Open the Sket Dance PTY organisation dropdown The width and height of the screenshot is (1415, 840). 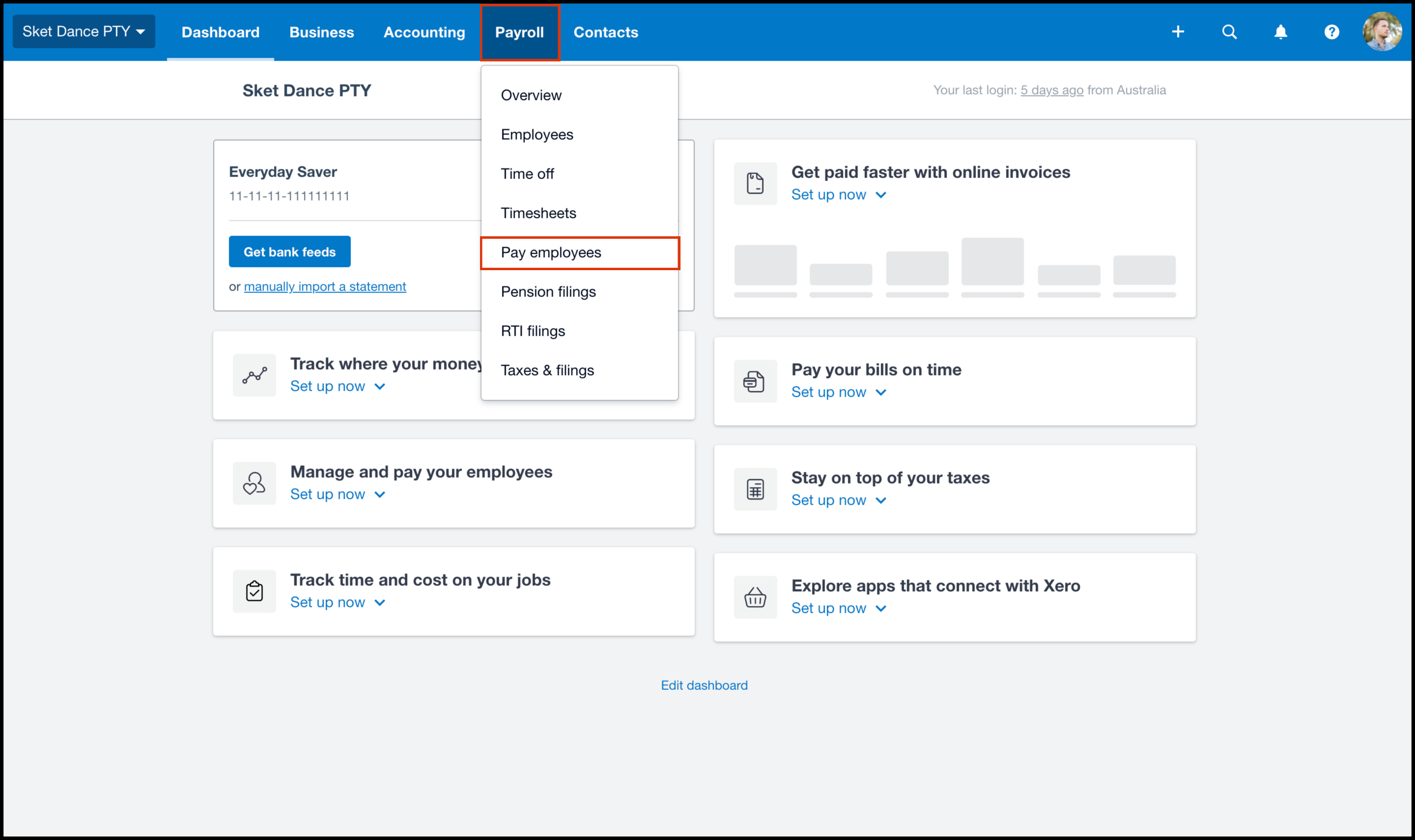[x=84, y=32]
